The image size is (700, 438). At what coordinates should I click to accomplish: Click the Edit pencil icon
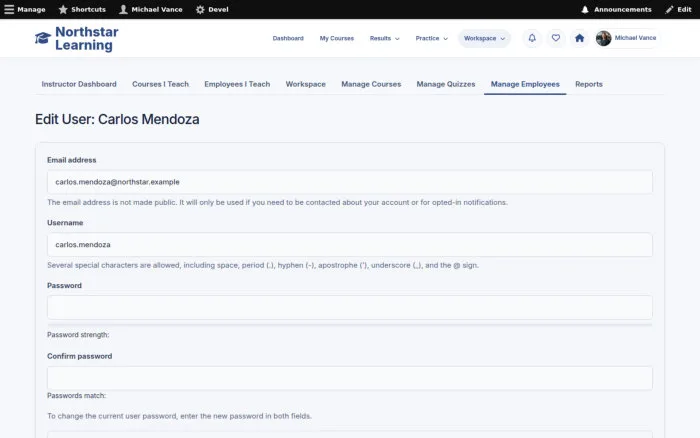[x=669, y=9]
